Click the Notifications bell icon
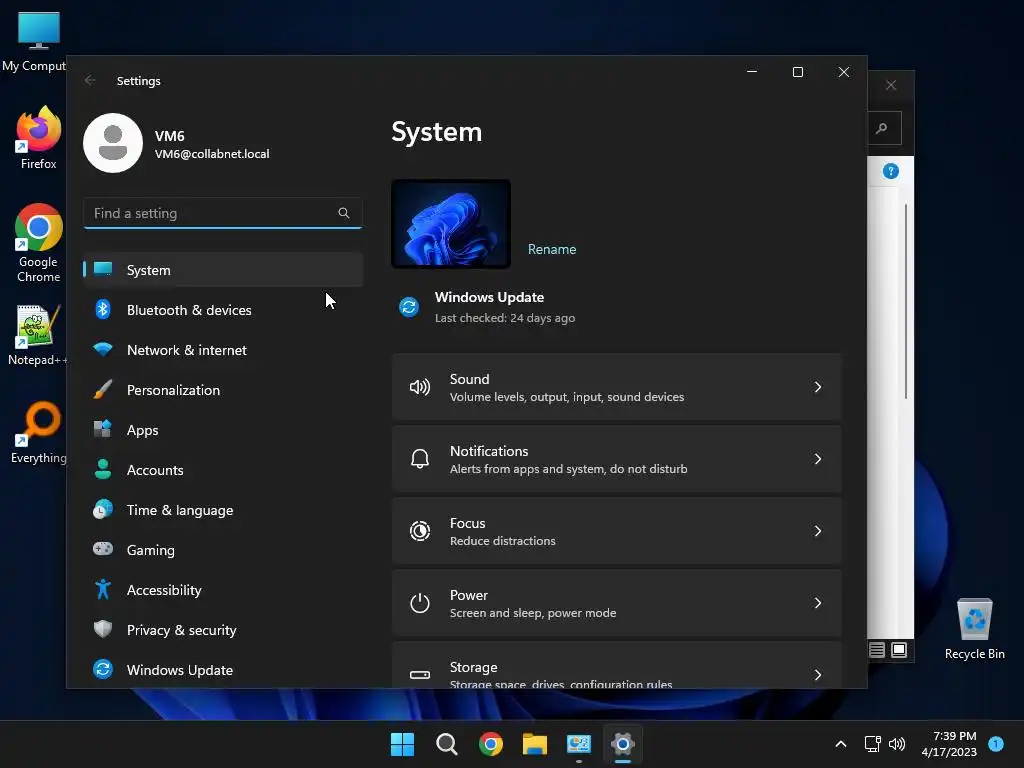Image resolution: width=1024 pixels, height=768 pixels. point(420,459)
